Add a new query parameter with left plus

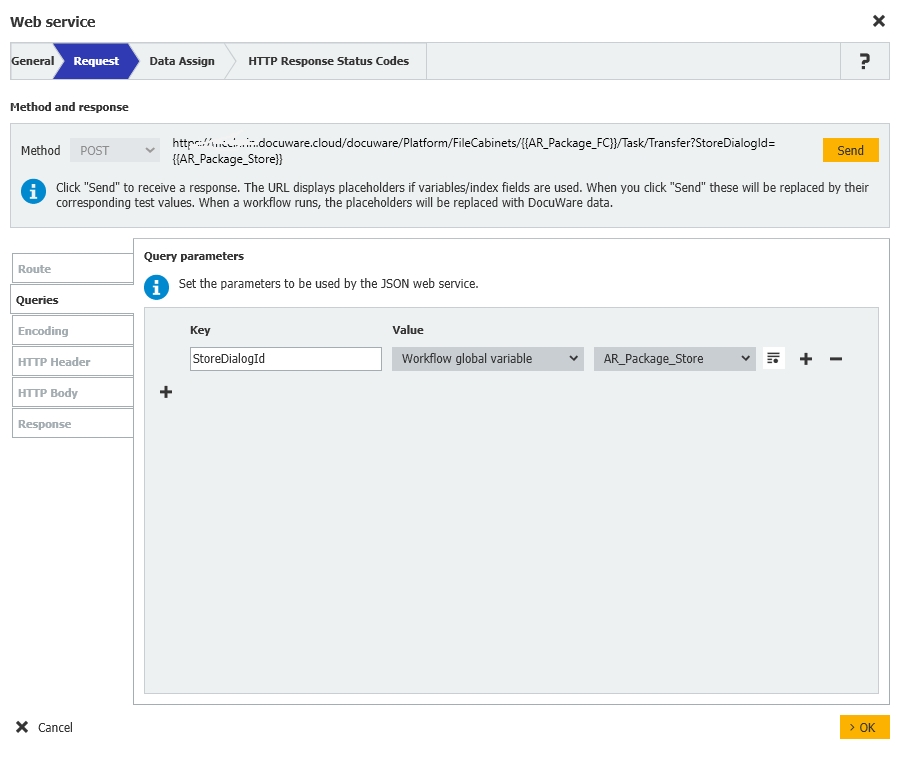click(x=166, y=393)
